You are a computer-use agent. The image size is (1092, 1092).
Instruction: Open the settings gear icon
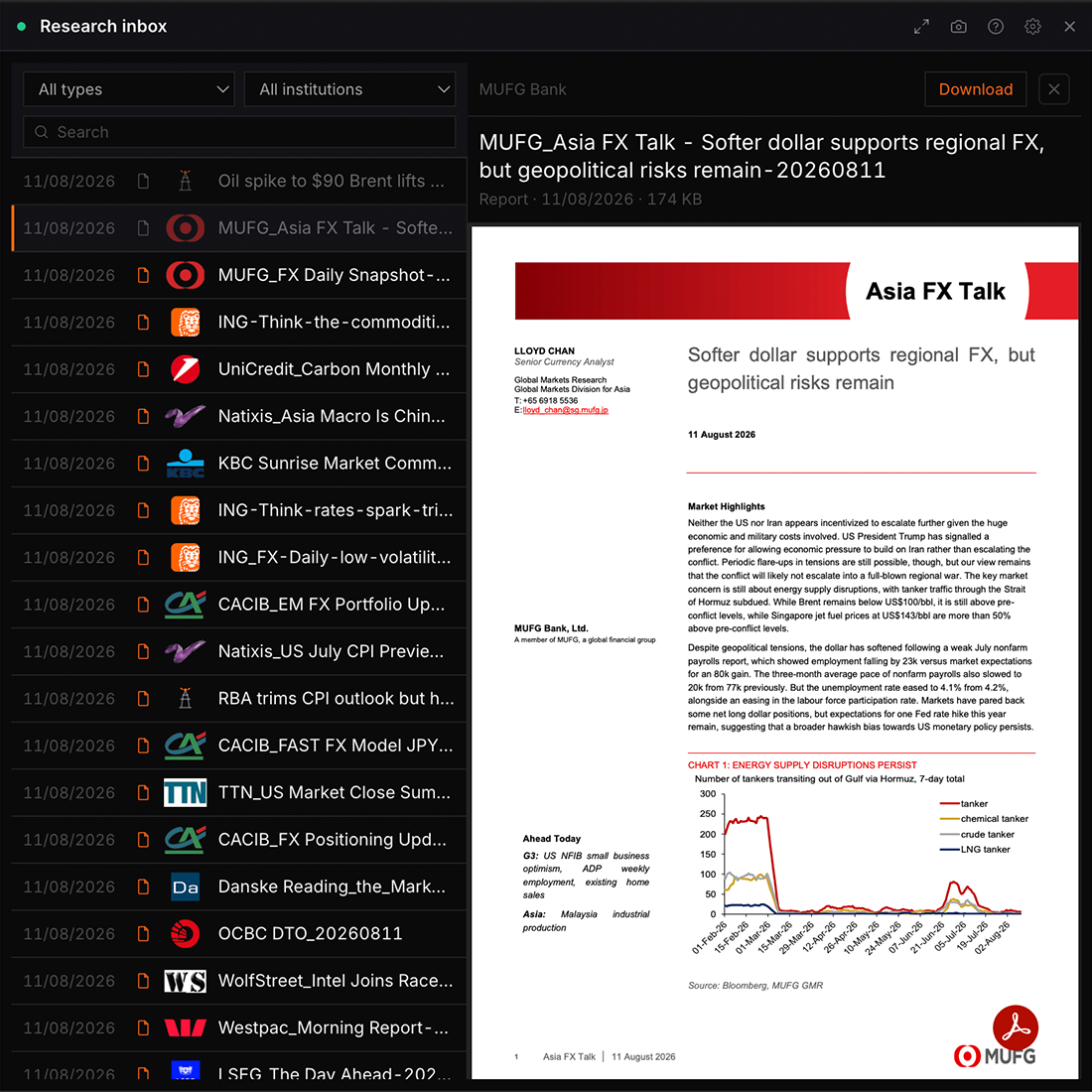pos(1032,27)
